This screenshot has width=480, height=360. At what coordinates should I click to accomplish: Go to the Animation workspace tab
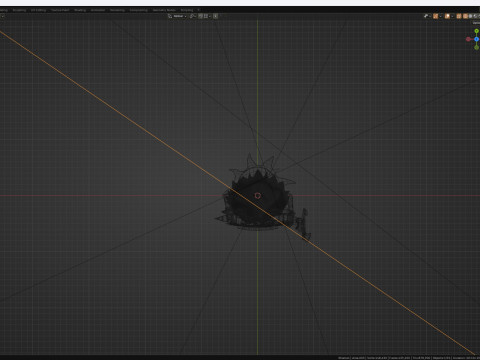(x=98, y=10)
